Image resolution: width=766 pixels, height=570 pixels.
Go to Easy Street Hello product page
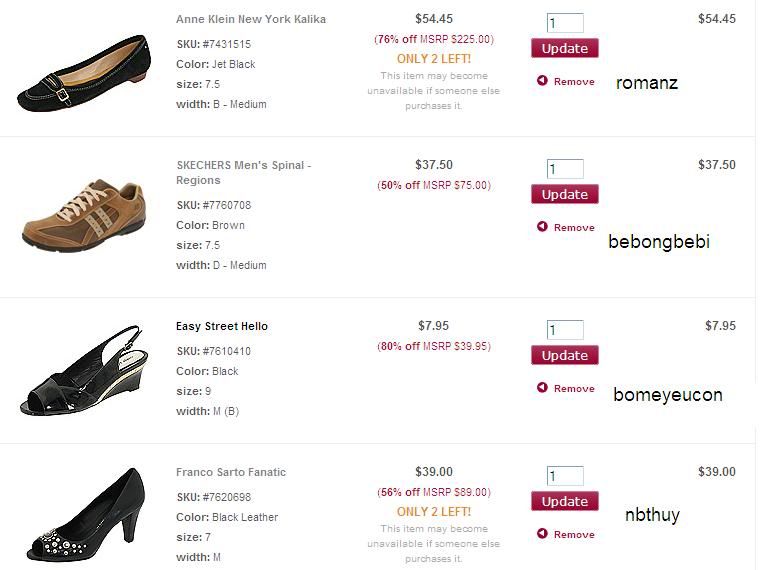pos(222,326)
